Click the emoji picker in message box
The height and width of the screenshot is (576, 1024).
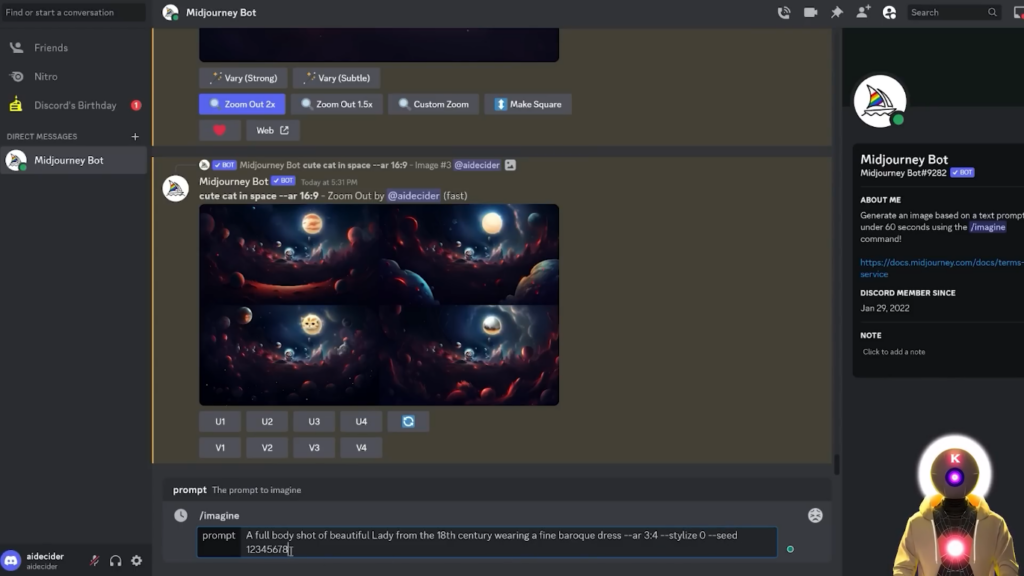[x=815, y=516]
